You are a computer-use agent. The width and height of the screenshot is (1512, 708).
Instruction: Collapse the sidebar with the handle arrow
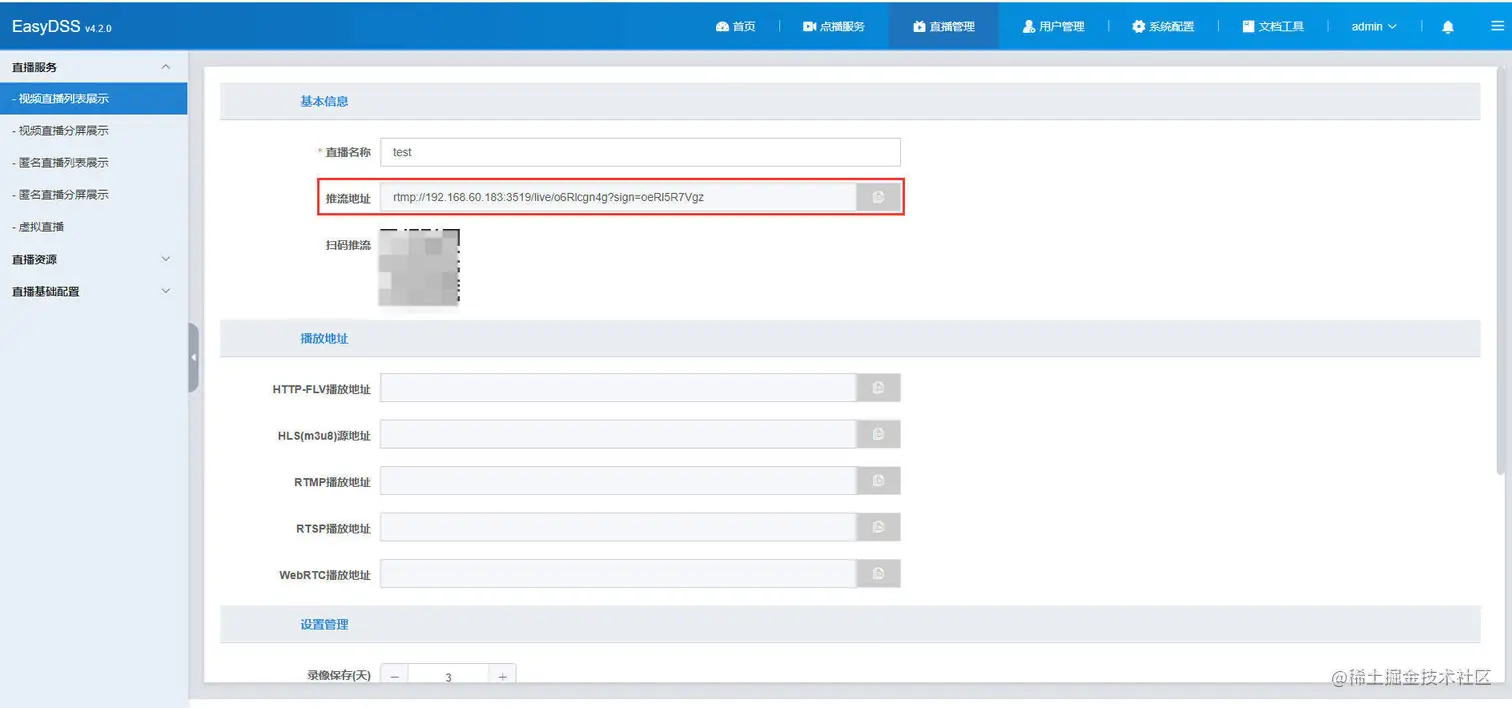coord(193,357)
